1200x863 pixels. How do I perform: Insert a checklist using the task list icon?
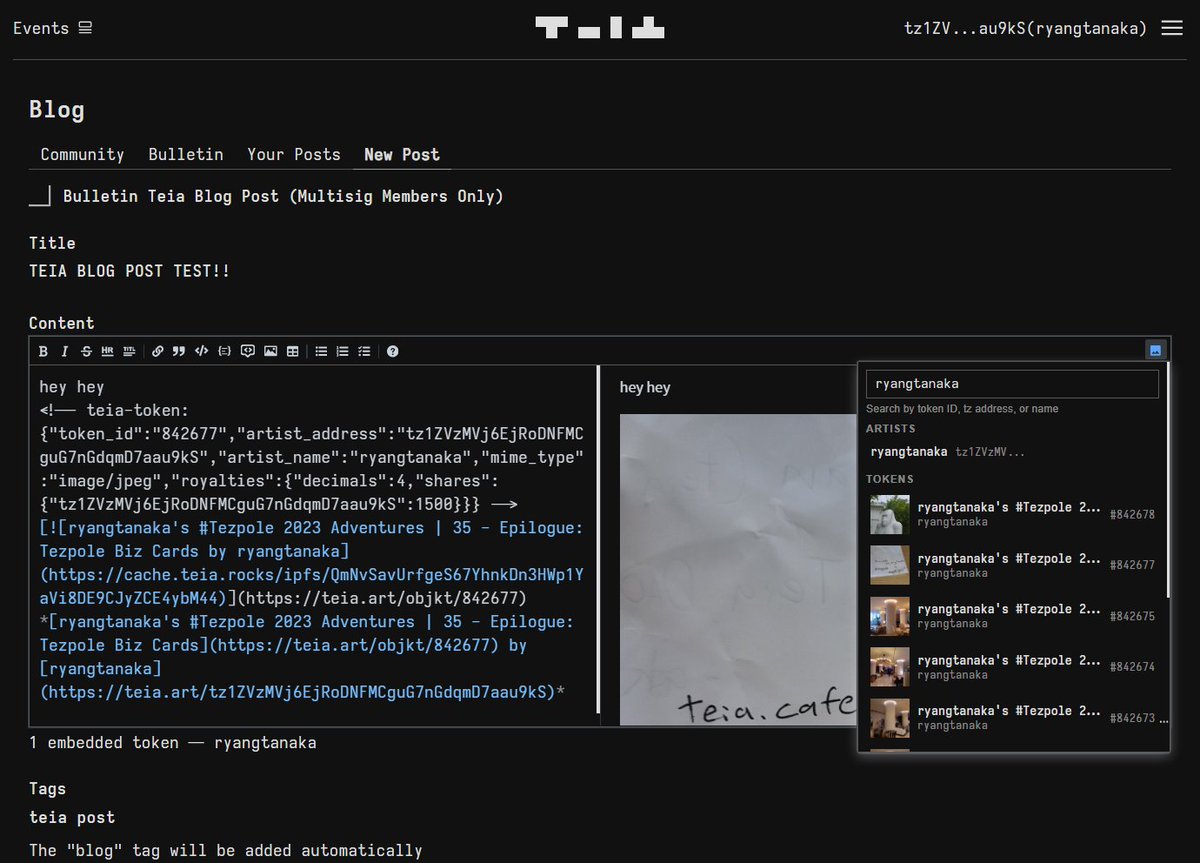tap(364, 351)
